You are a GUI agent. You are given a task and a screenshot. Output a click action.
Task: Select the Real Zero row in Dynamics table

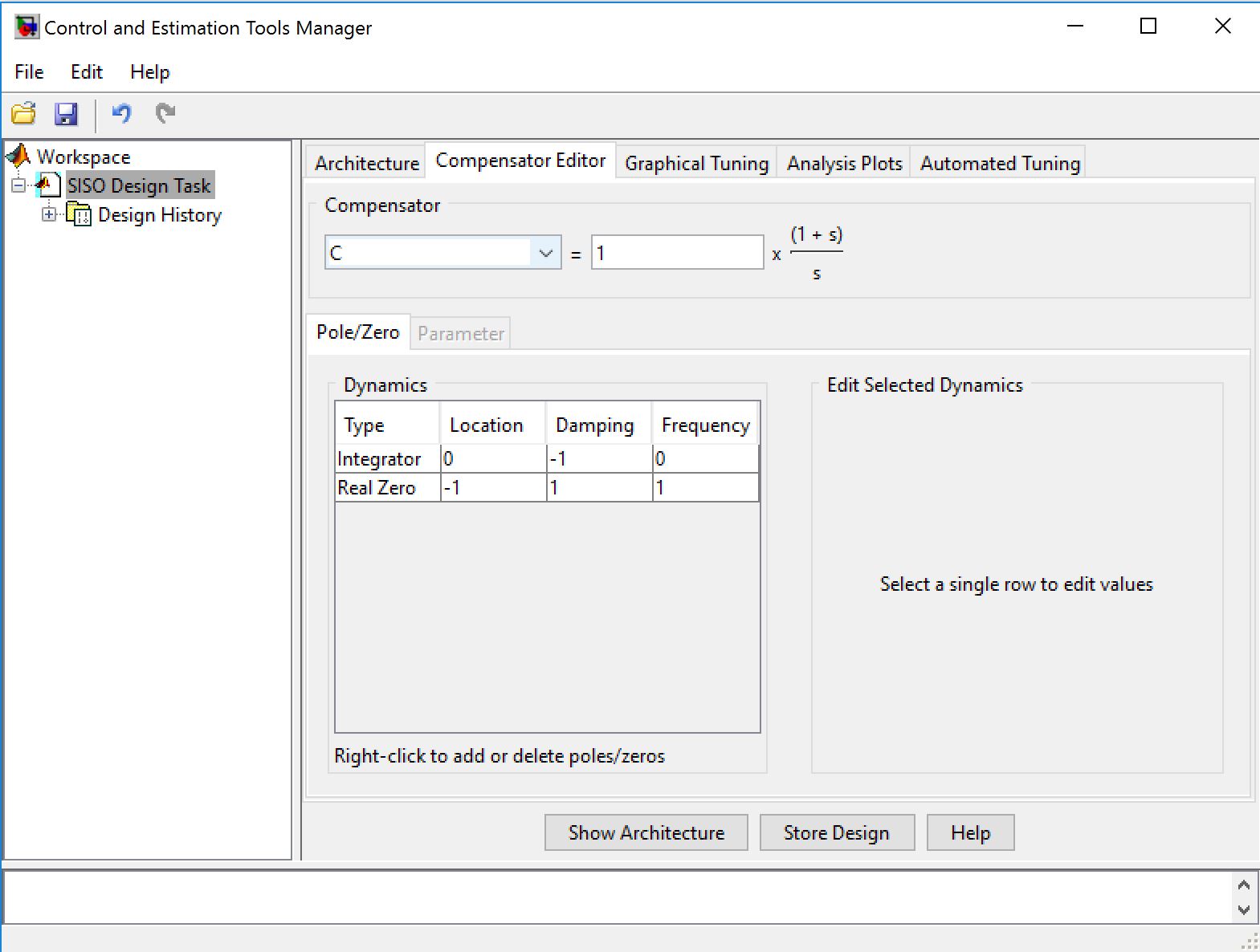(x=547, y=487)
